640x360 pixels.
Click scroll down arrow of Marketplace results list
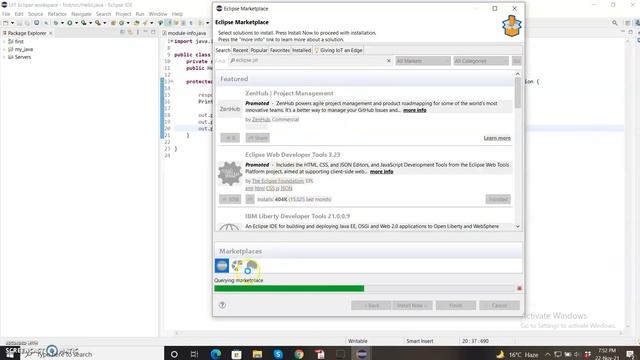pyautogui.click(x=518, y=226)
